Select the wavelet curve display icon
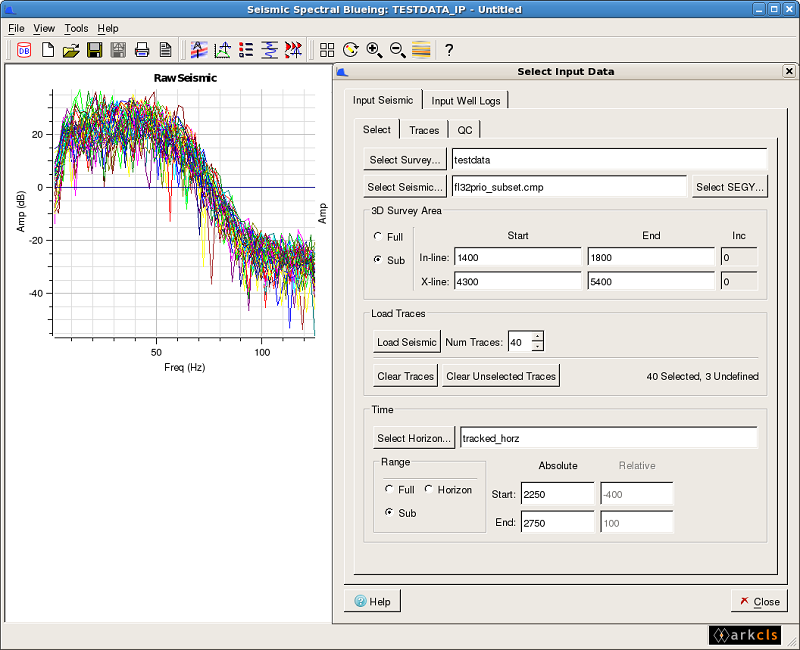This screenshot has width=800, height=650. coord(270,49)
